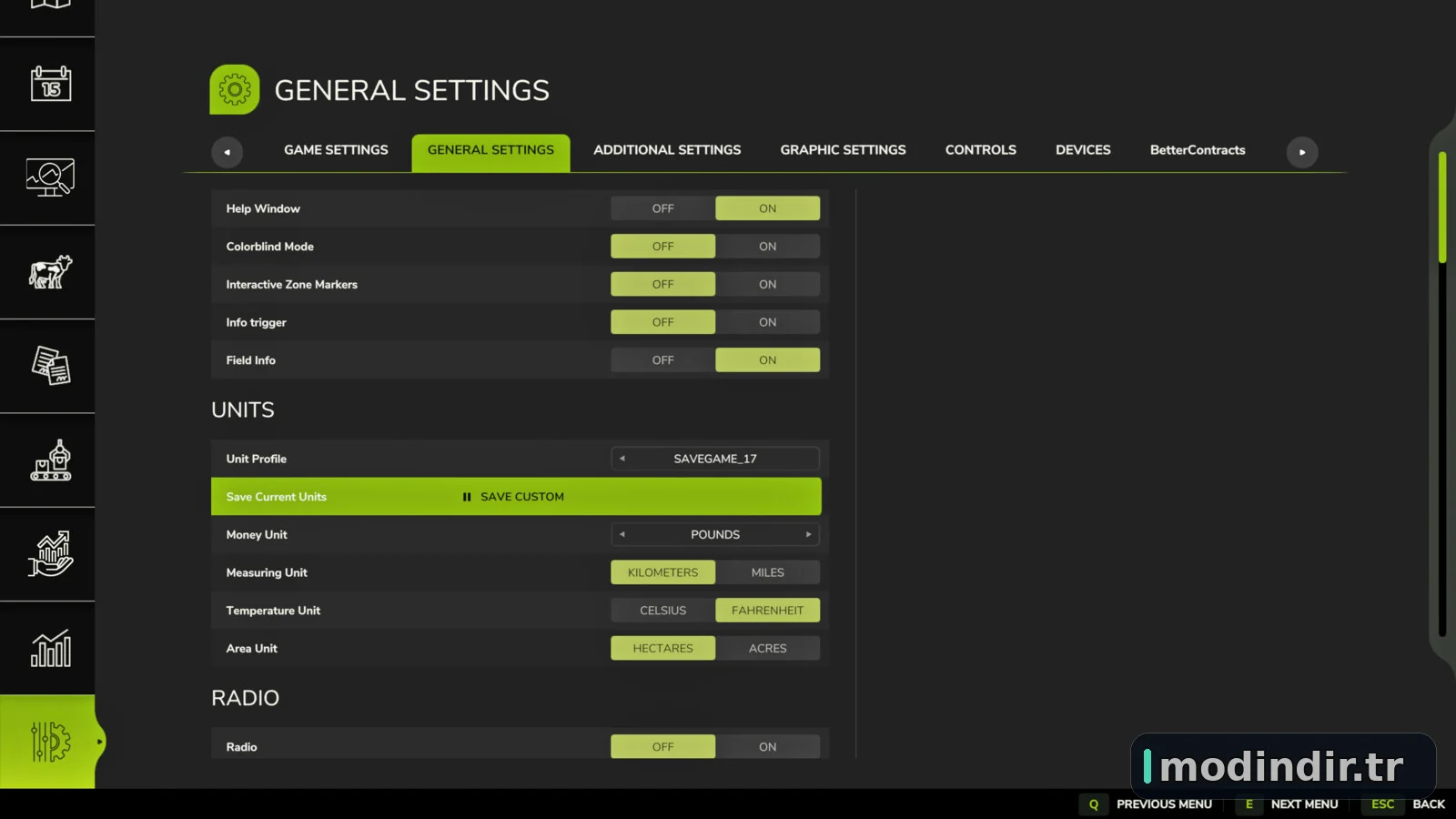Click the tabs scroll right arrow
Screen dimensions: 1456x819
[x=1302, y=152]
